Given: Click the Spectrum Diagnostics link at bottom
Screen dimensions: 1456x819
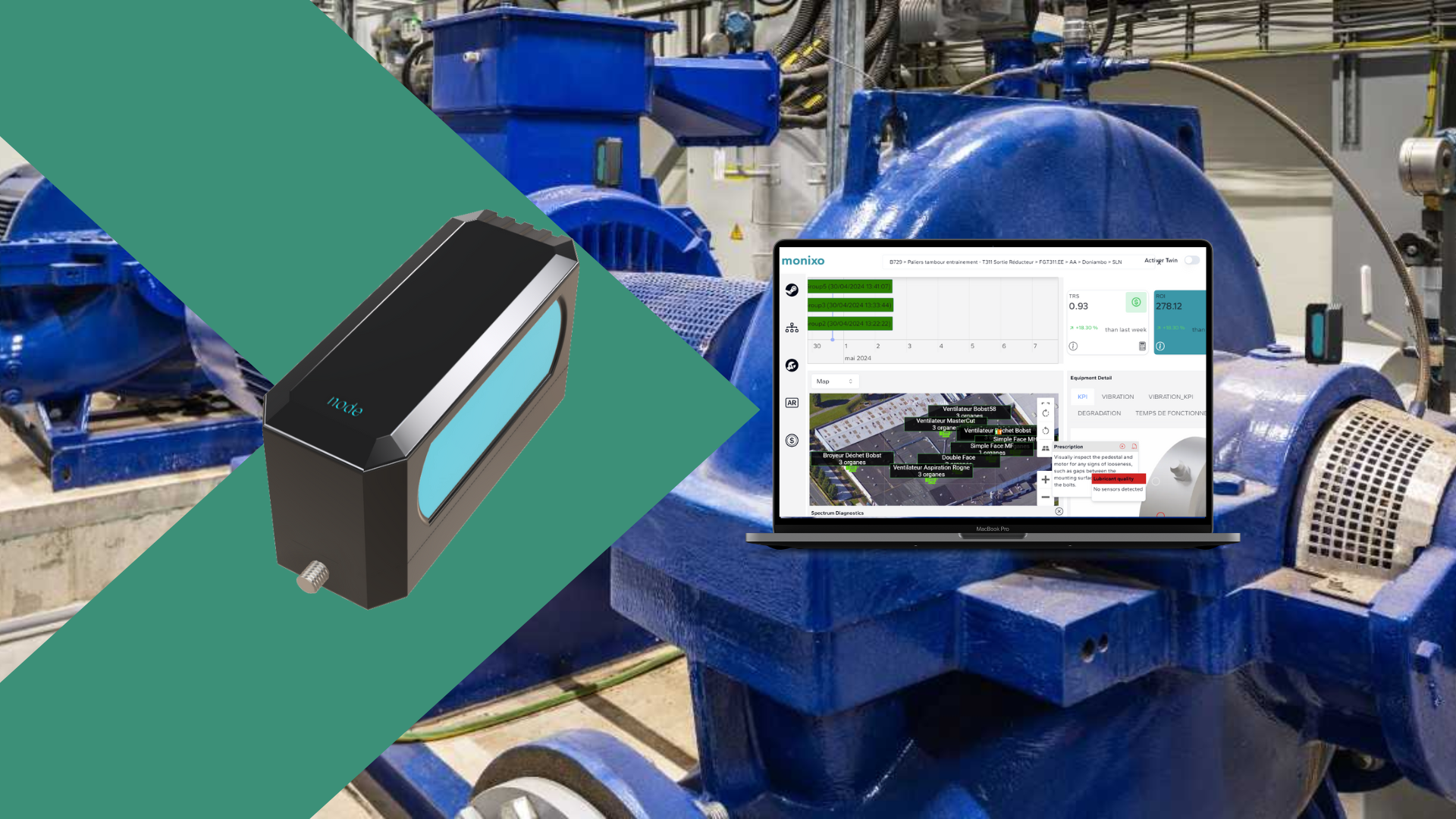Looking at the screenshot, I should pos(838,512).
